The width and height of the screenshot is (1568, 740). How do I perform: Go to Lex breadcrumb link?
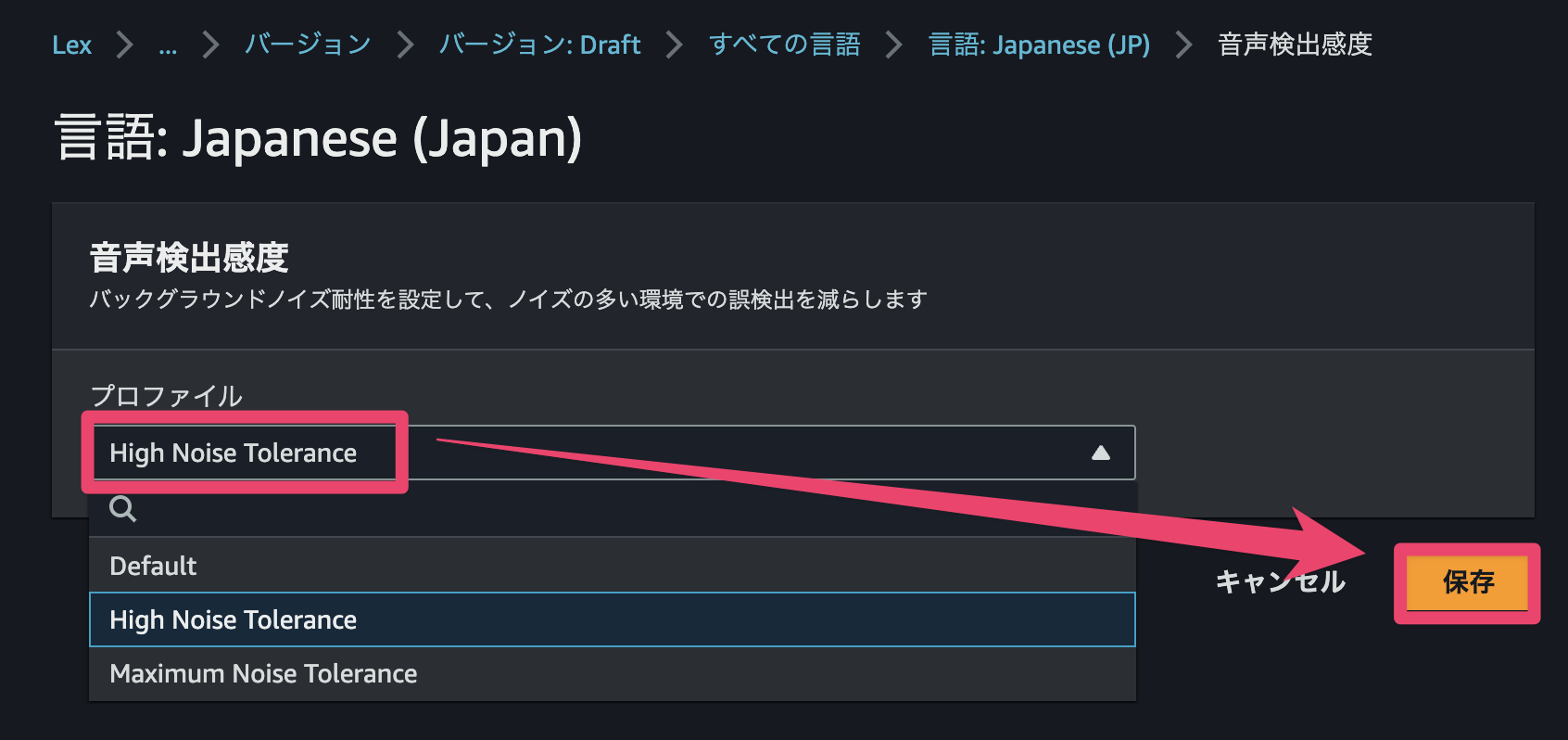click(x=71, y=45)
